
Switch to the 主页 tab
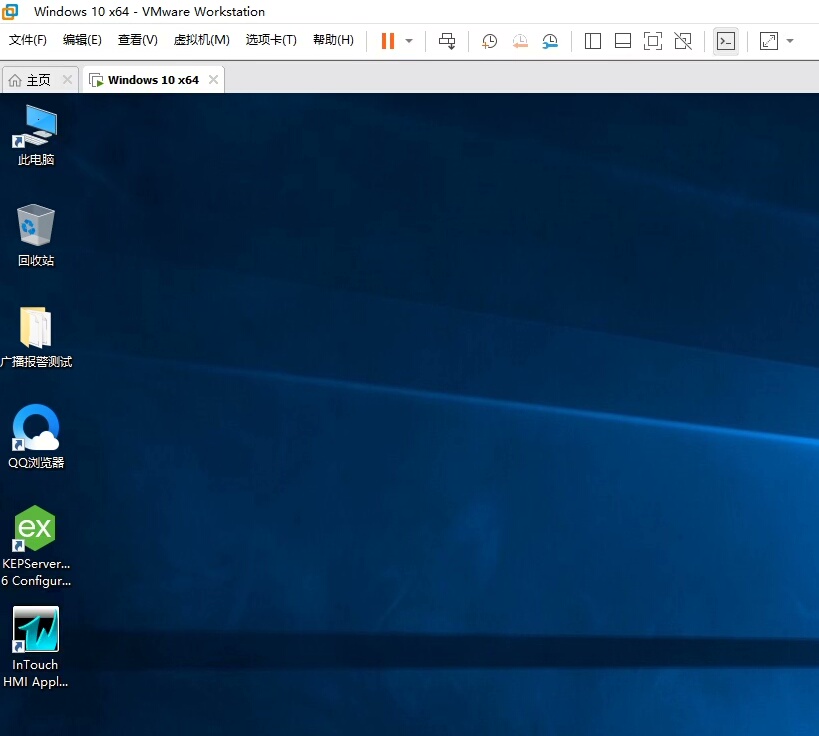click(x=30, y=80)
